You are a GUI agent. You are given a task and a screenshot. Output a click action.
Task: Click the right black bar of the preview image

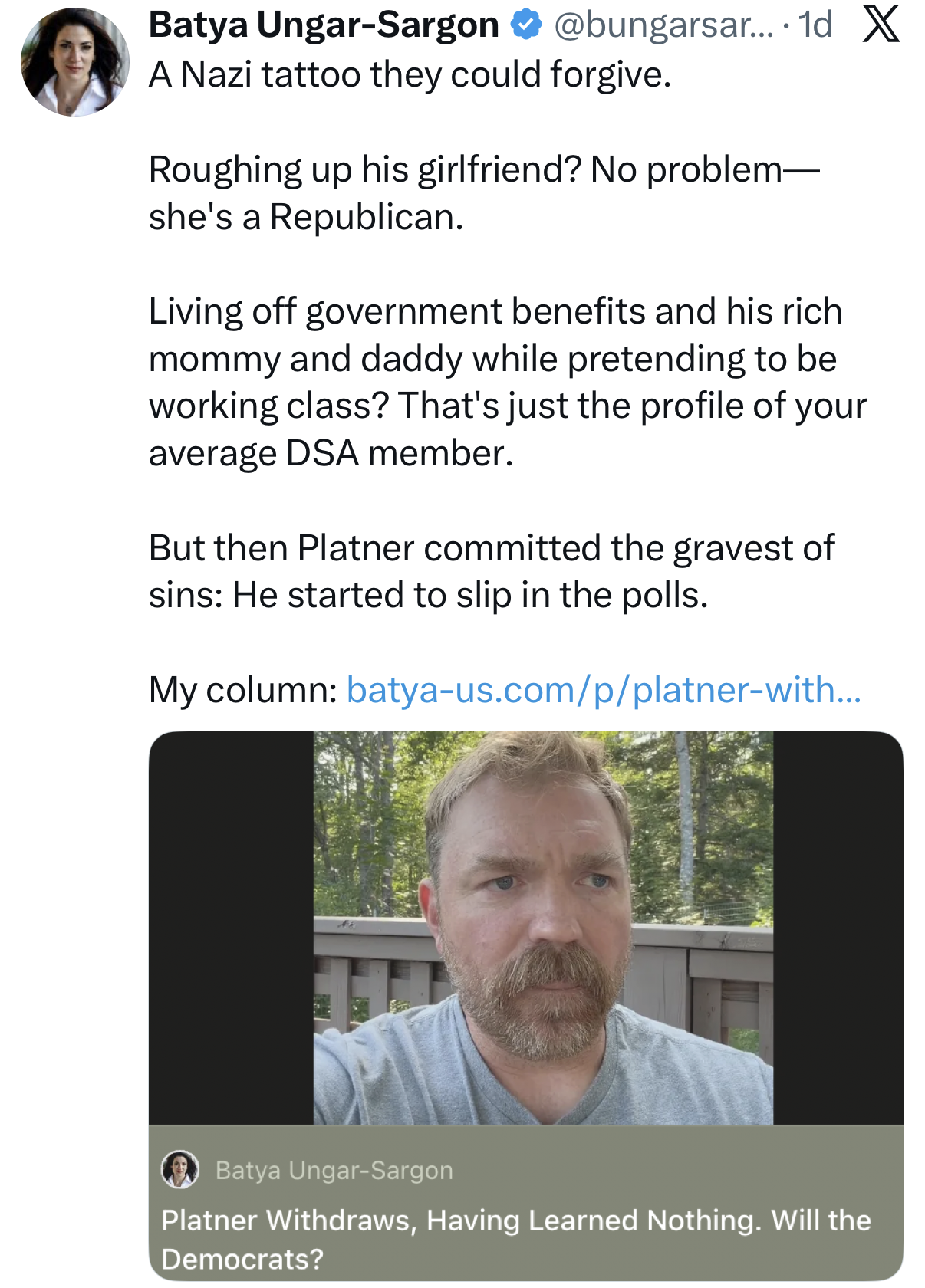click(838, 928)
